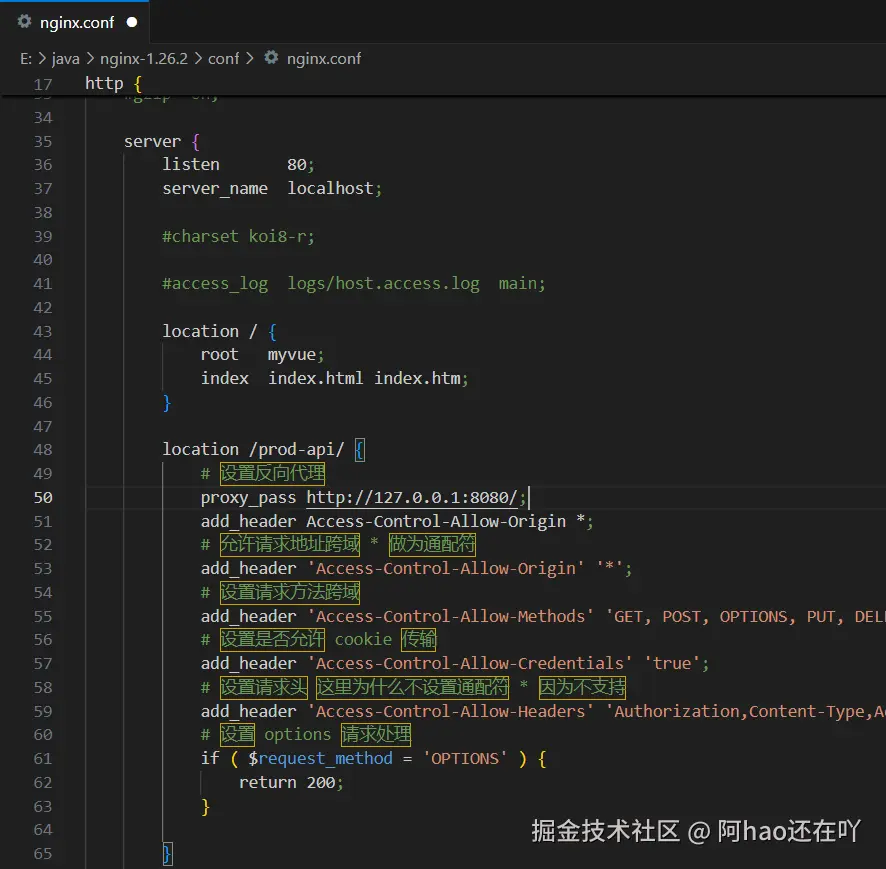Click quoted 'Access-Control-Allow-Origin' on line 53

pyautogui.click(x=445, y=568)
